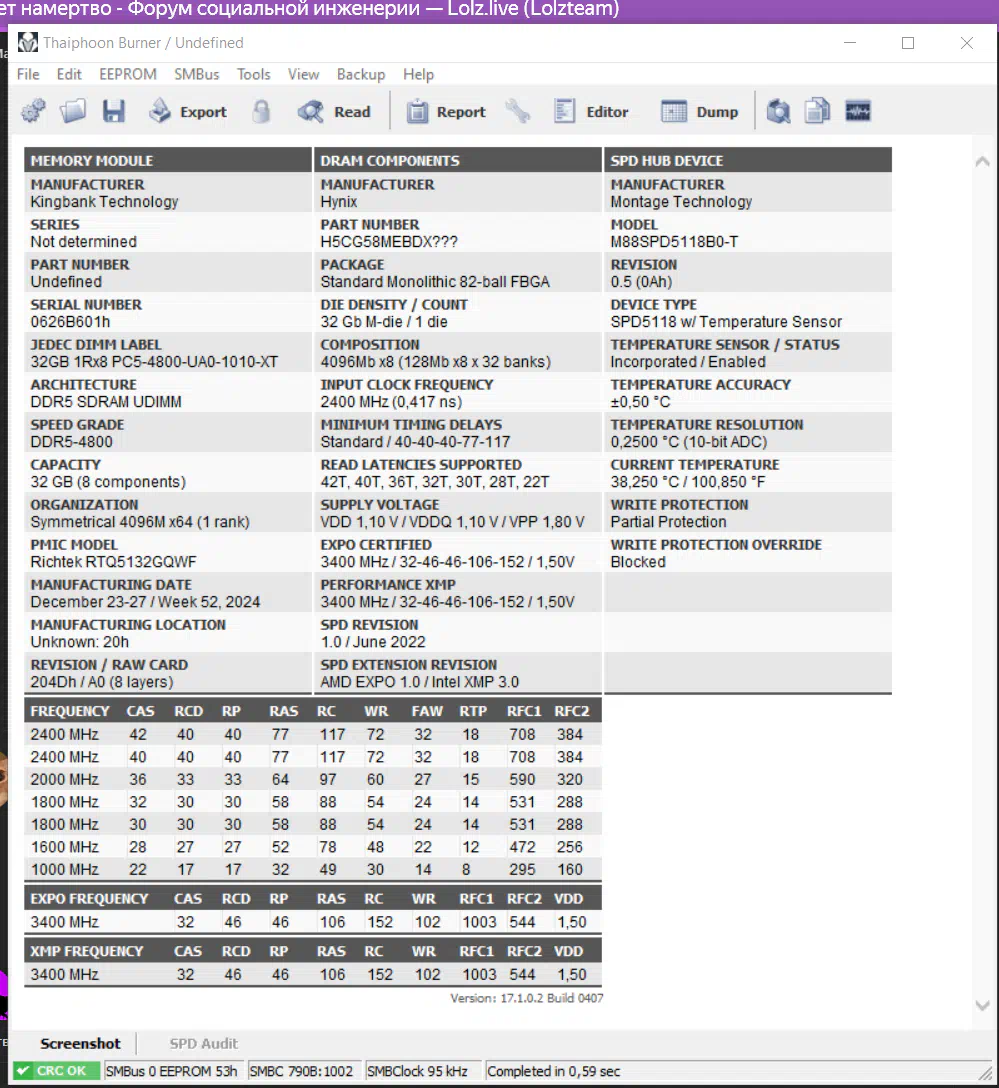The image size is (999, 1088).
Task: Click the Version 17.1.0.2 Build 0407 text
Action: 527,998
